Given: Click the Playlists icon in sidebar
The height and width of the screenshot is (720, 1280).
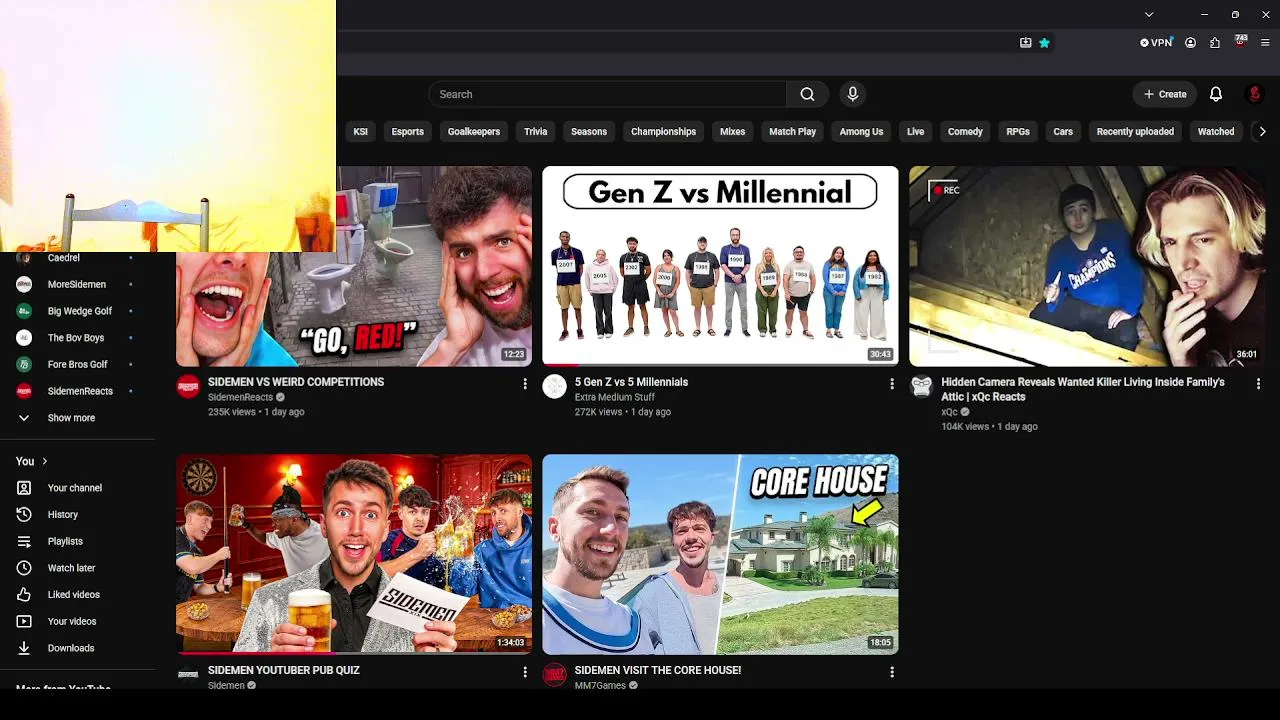Looking at the screenshot, I should [x=24, y=541].
